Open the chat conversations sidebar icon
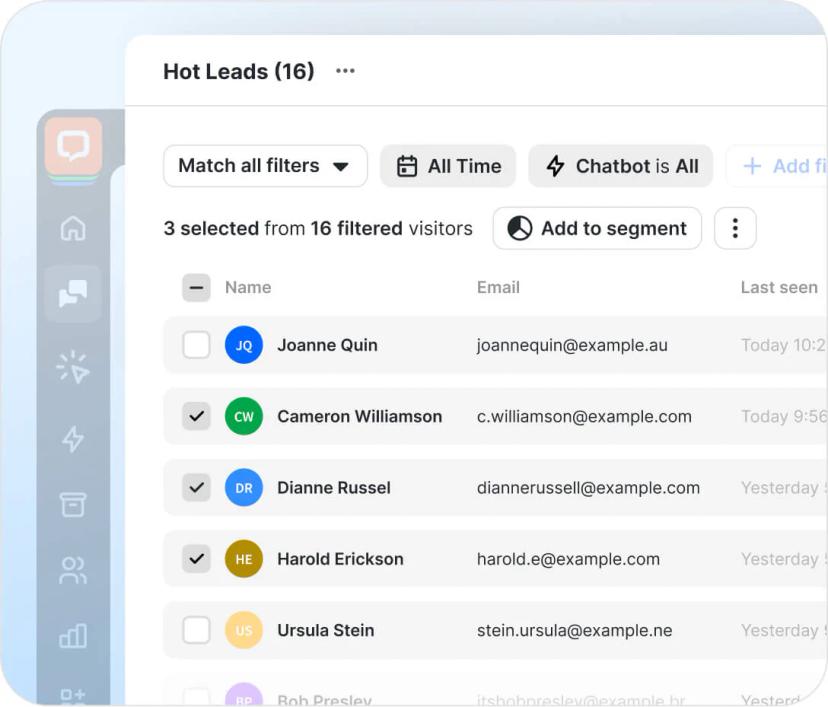 click(x=73, y=293)
